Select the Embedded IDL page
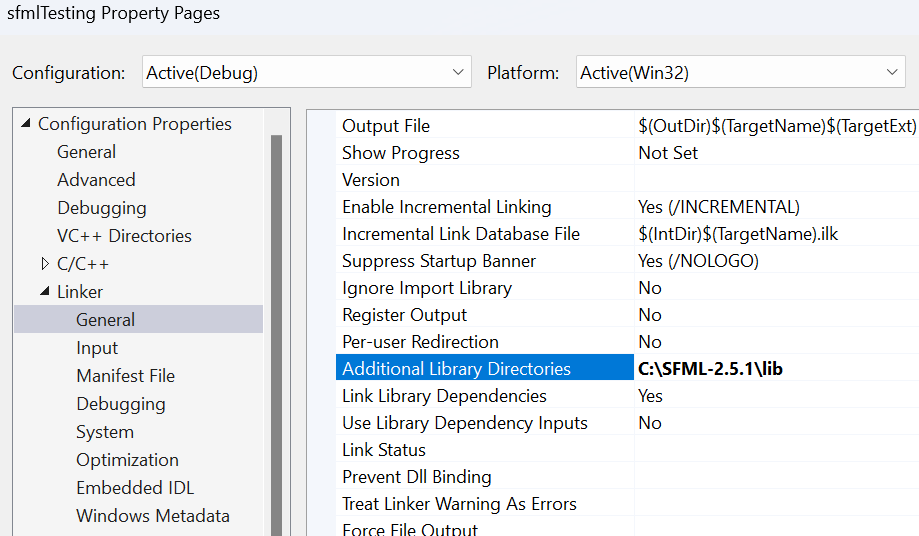The width and height of the screenshot is (919, 536). (135, 488)
